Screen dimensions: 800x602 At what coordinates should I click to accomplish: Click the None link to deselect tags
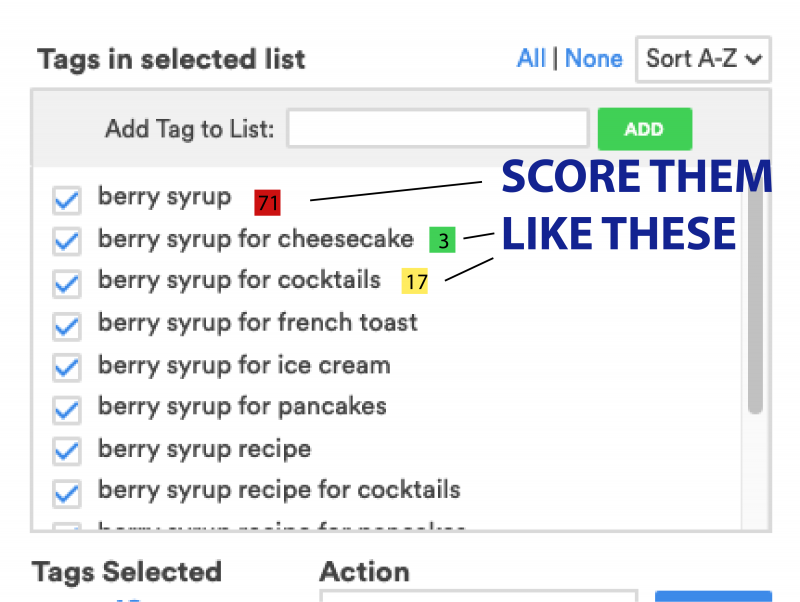[x=593, y=59]
